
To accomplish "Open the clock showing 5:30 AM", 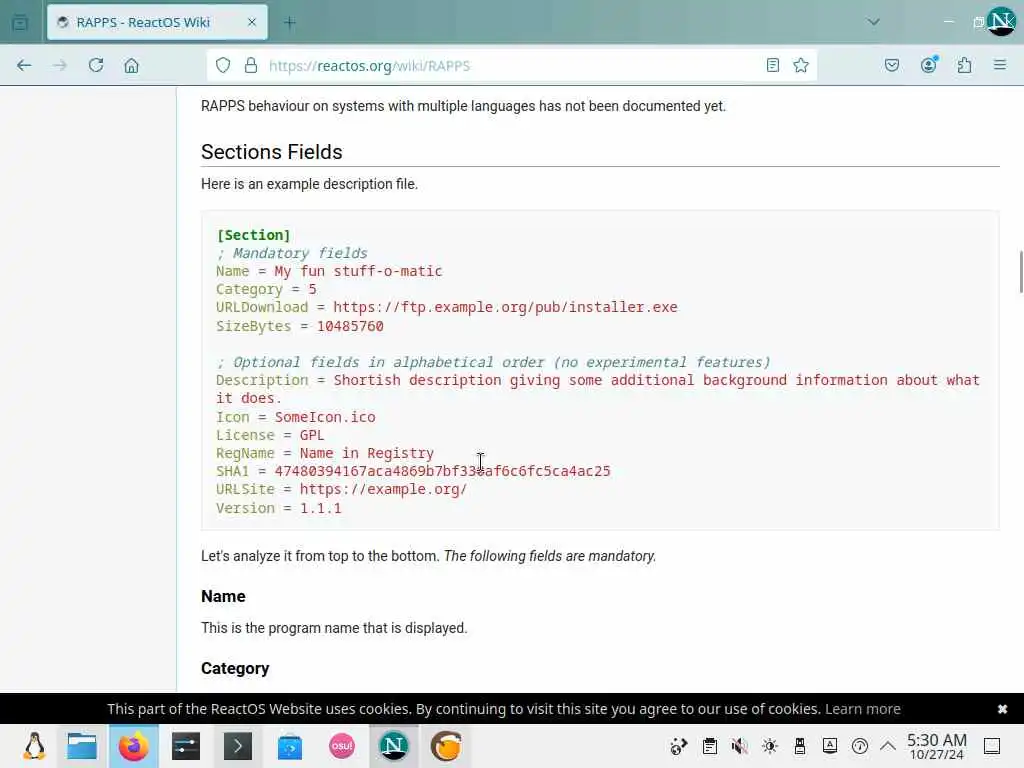I will [x=936, y=746].
